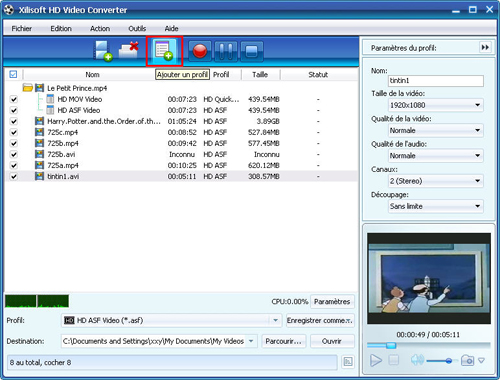Sort by the Taille column header
The width and height of the screenshot is (500, 380).
[260, 74]
